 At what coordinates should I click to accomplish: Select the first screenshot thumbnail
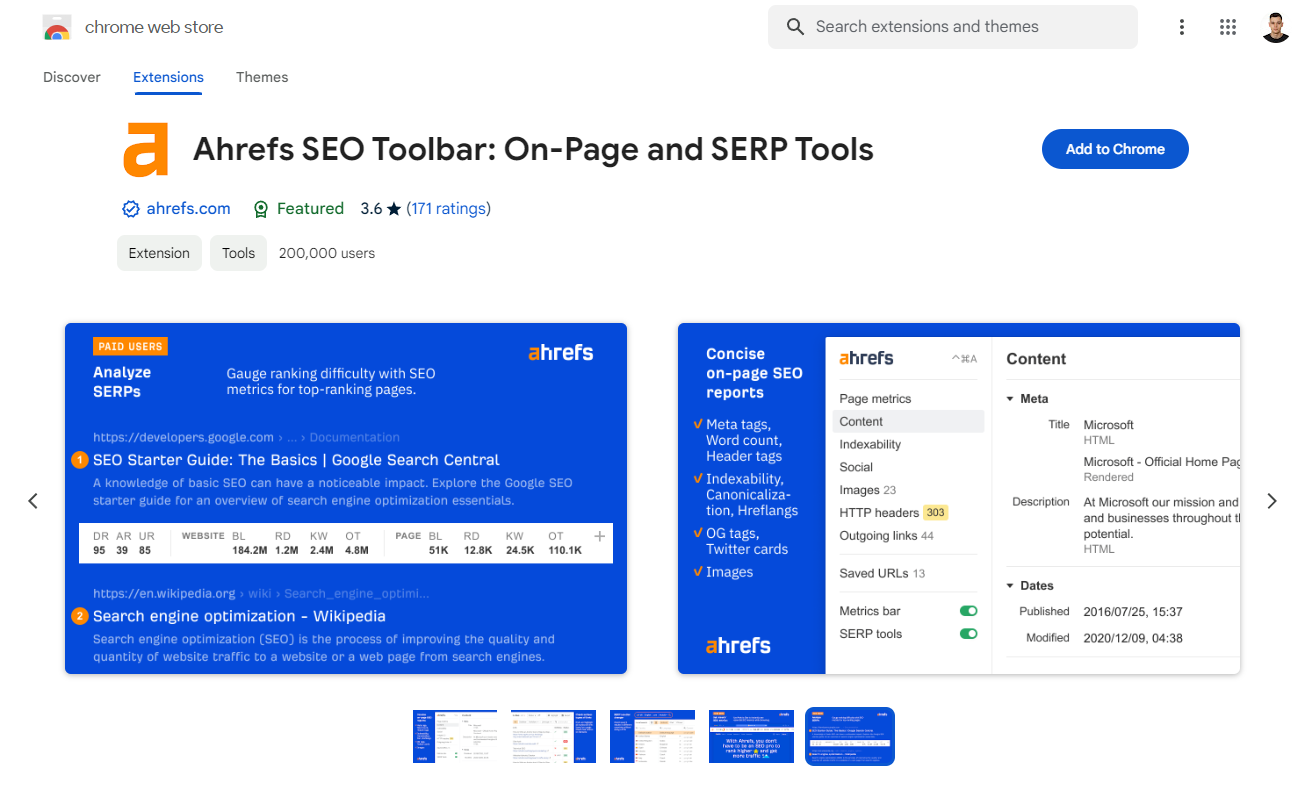coord(455,737)
